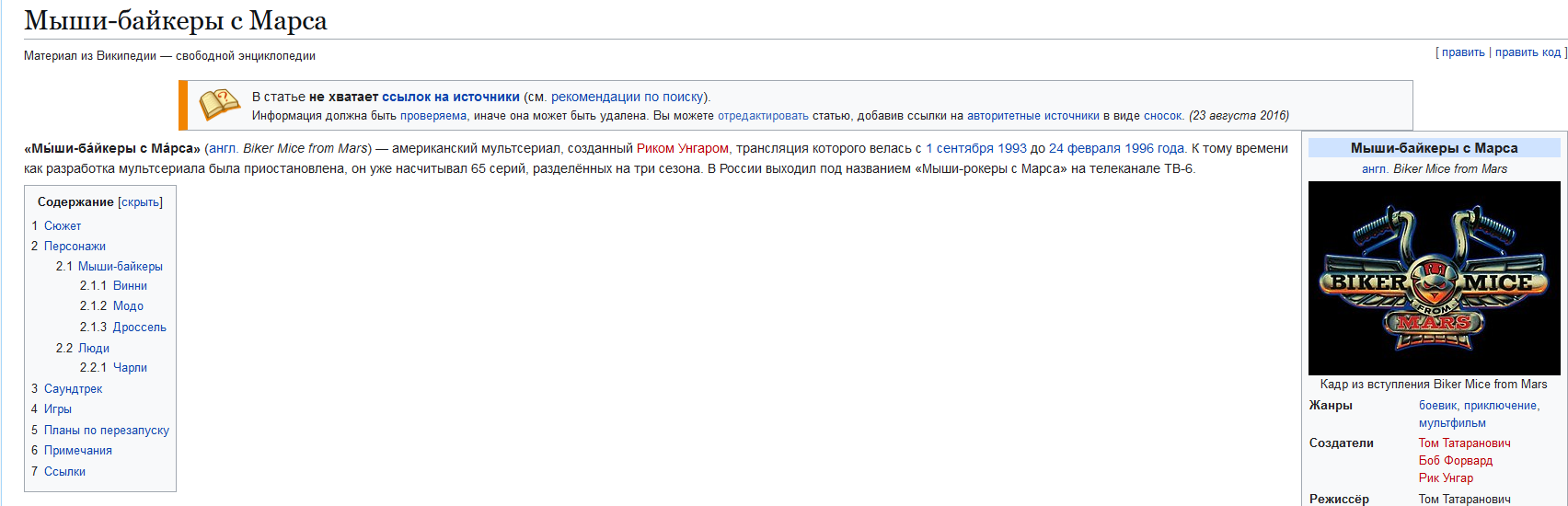This screenshot has width=1568, height=506.
Task: Click the 'Содержание' contents heading
Action: pos(75,201)
